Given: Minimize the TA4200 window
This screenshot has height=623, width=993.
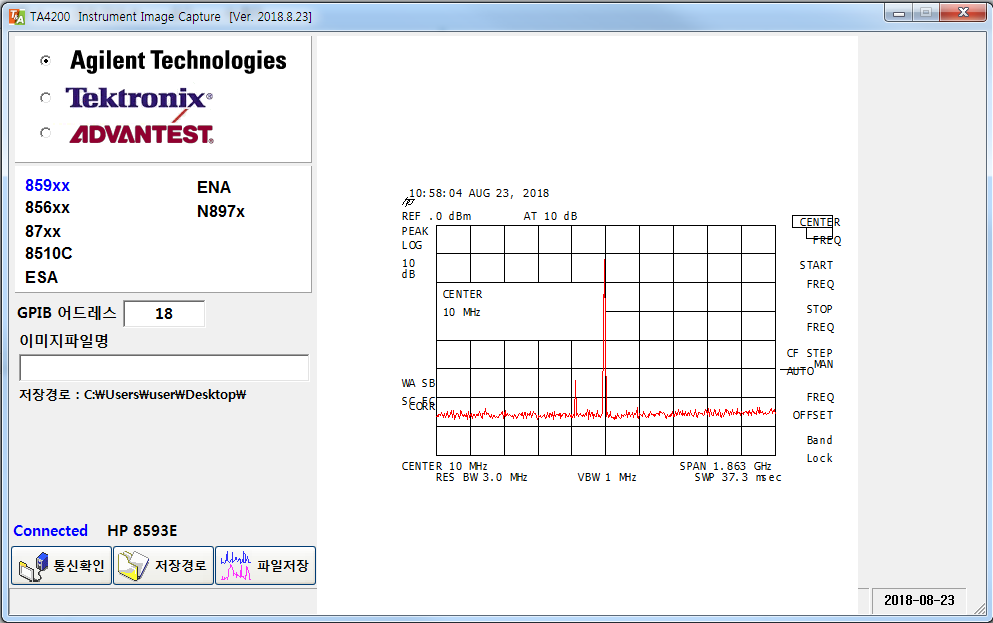Looking at the screenshot, I should (899, 13).
